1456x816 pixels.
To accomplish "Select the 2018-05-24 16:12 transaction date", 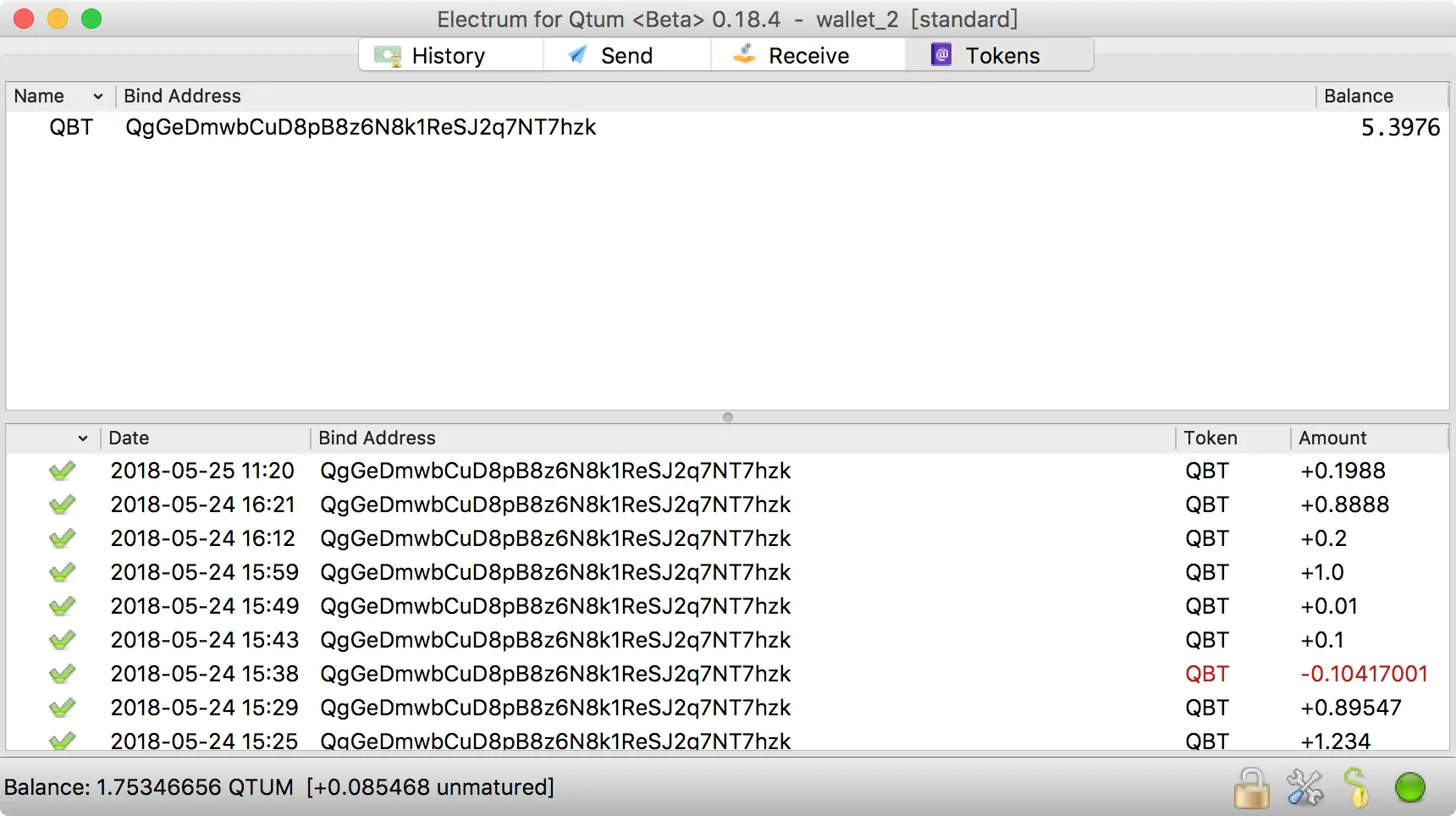I will 202,538.
